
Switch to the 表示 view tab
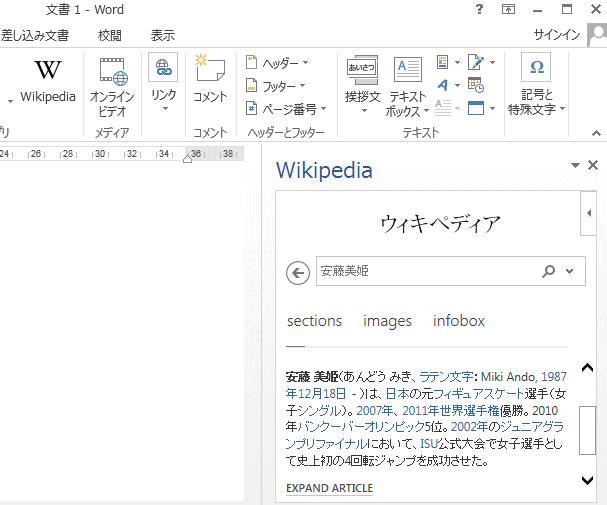163,36
